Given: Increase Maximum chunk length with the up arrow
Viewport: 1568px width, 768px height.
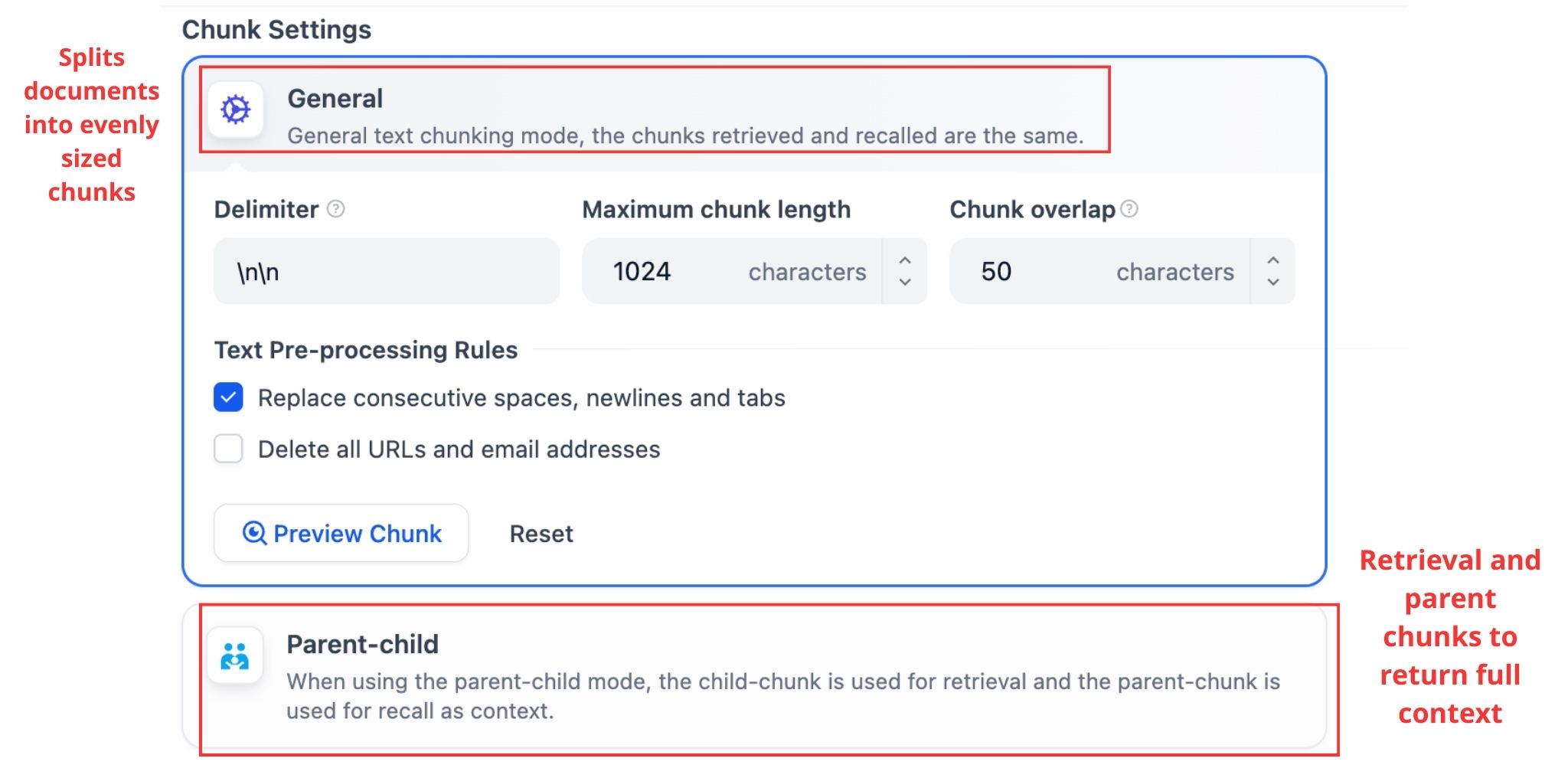Looking at the screenshot, I should tap(905, 260).
